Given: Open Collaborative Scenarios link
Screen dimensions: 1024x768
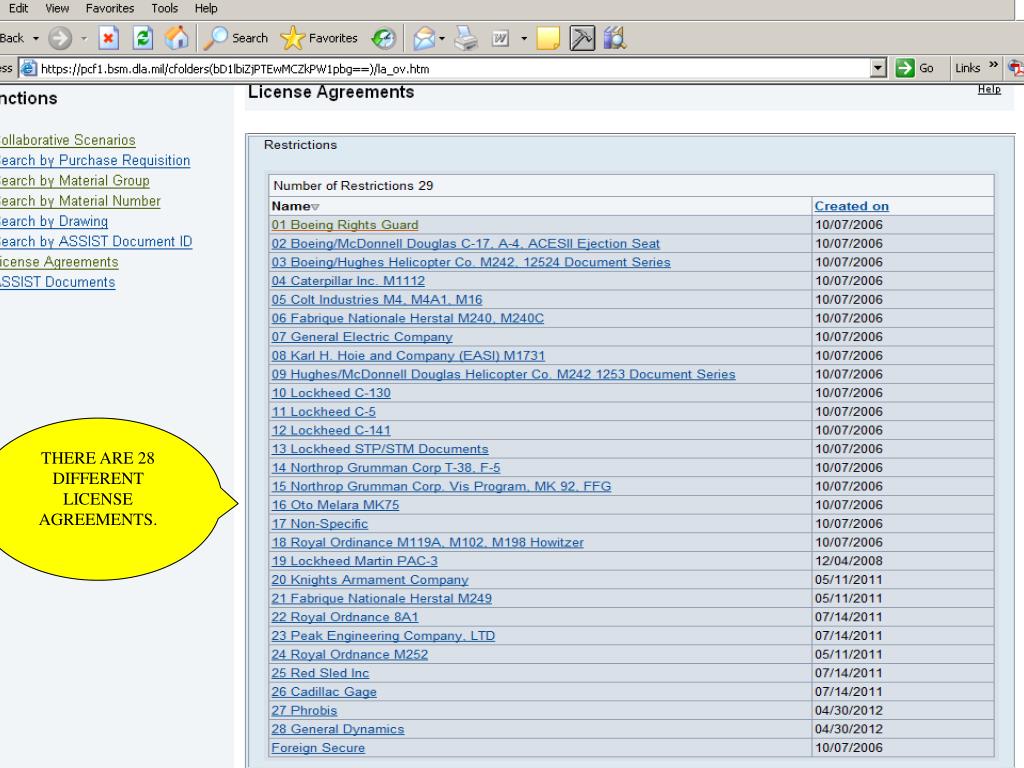Looking at the screenshot, I should pos(68,140).
